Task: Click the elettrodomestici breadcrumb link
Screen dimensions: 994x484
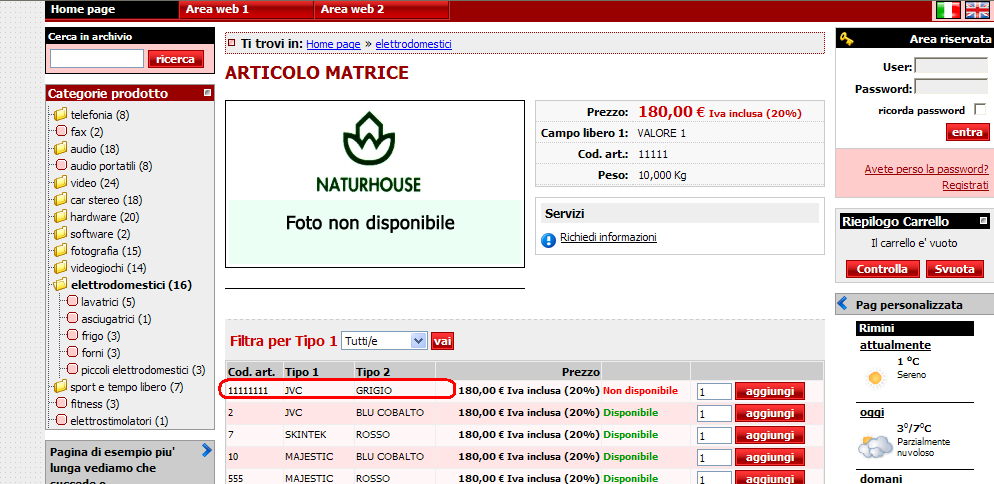Action: coord(413,44)
